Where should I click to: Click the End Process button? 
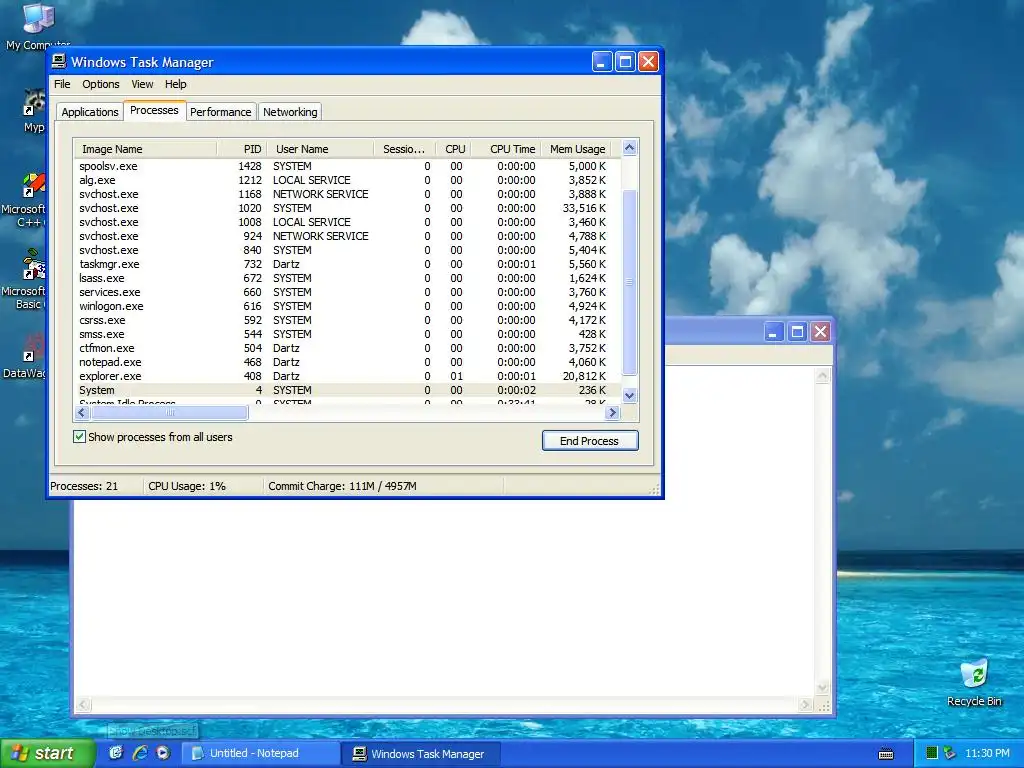590,441
